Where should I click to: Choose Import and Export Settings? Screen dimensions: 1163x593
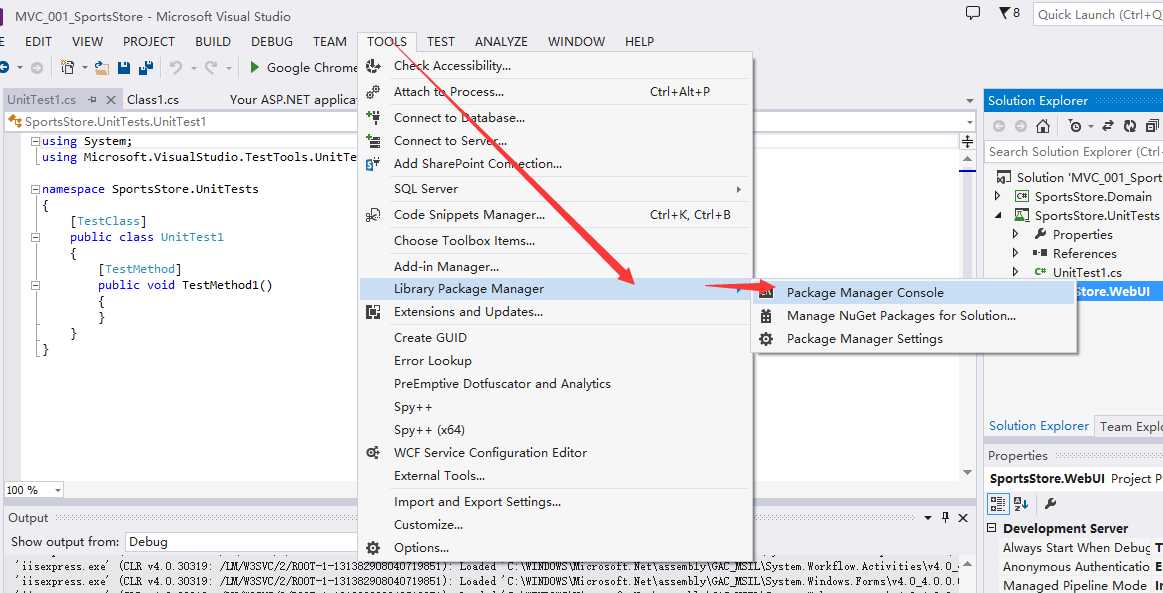(x=556, y=502)
